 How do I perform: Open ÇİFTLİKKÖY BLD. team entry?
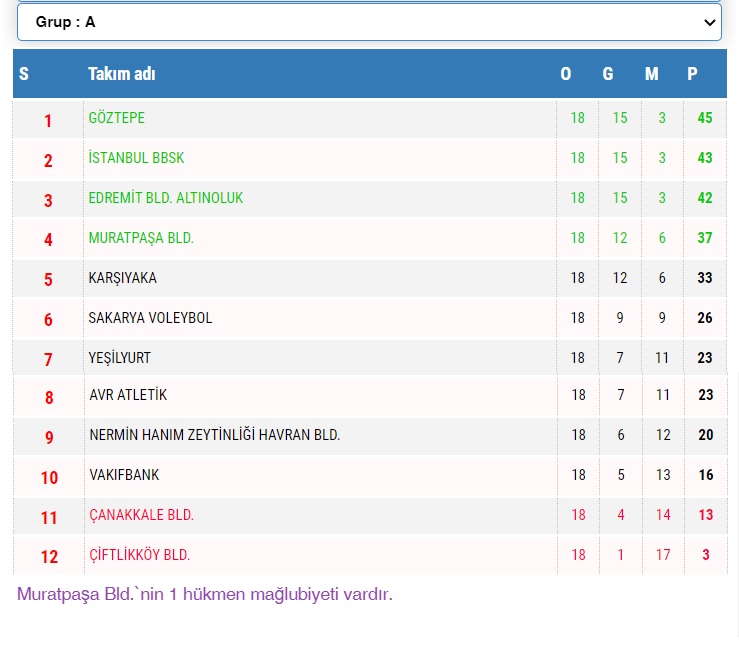[x=139, y=555]
